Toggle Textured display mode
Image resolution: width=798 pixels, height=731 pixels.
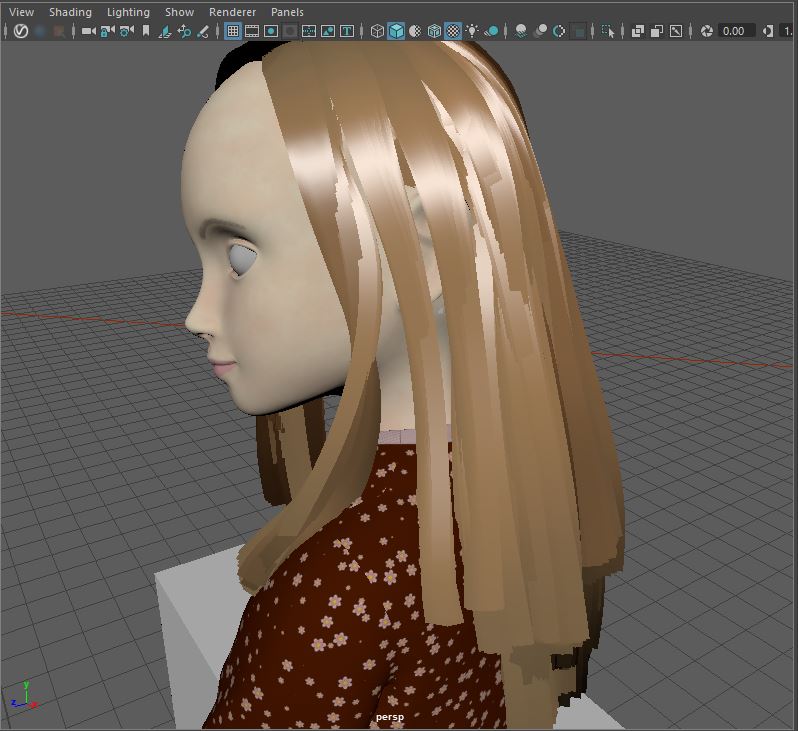[453, 31]
